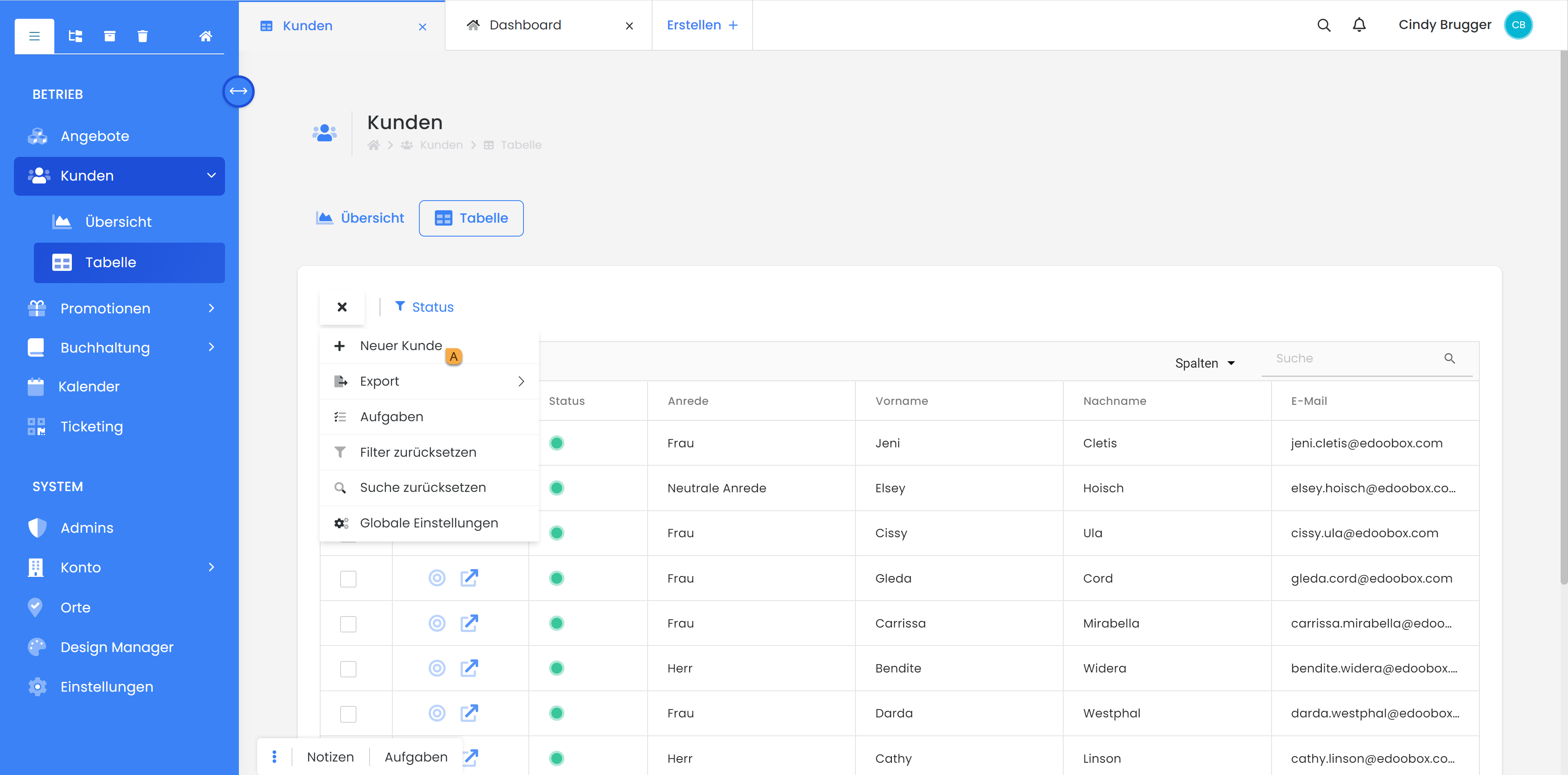Switch to Übersicht view tab
The height and width of the screenshot is (775, 1568).
360,218
